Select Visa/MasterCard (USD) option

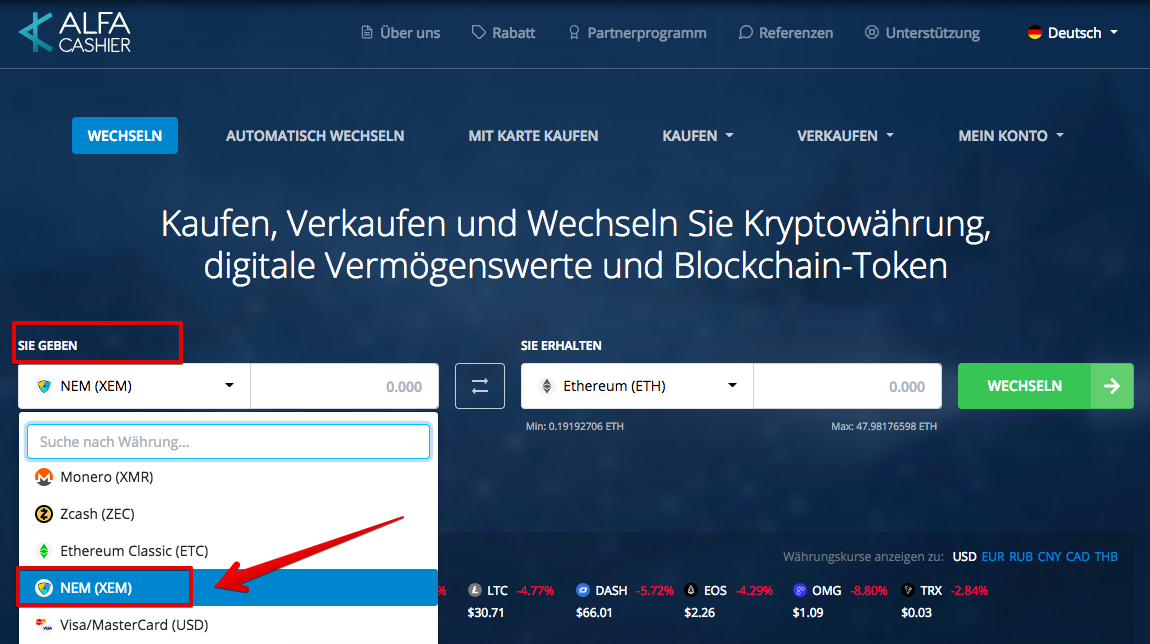228,625
